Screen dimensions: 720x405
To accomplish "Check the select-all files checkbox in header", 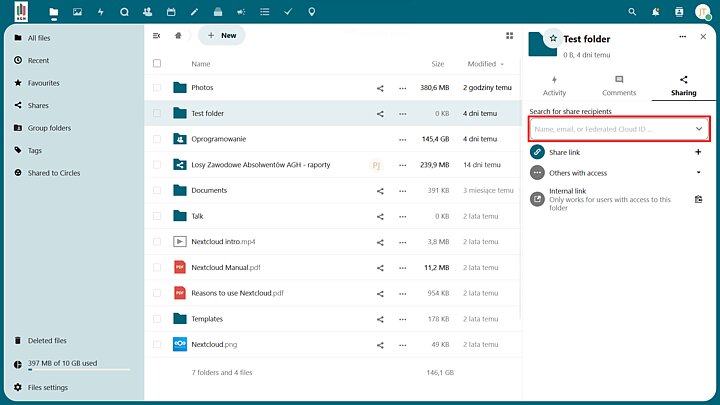I will [157, 64].
